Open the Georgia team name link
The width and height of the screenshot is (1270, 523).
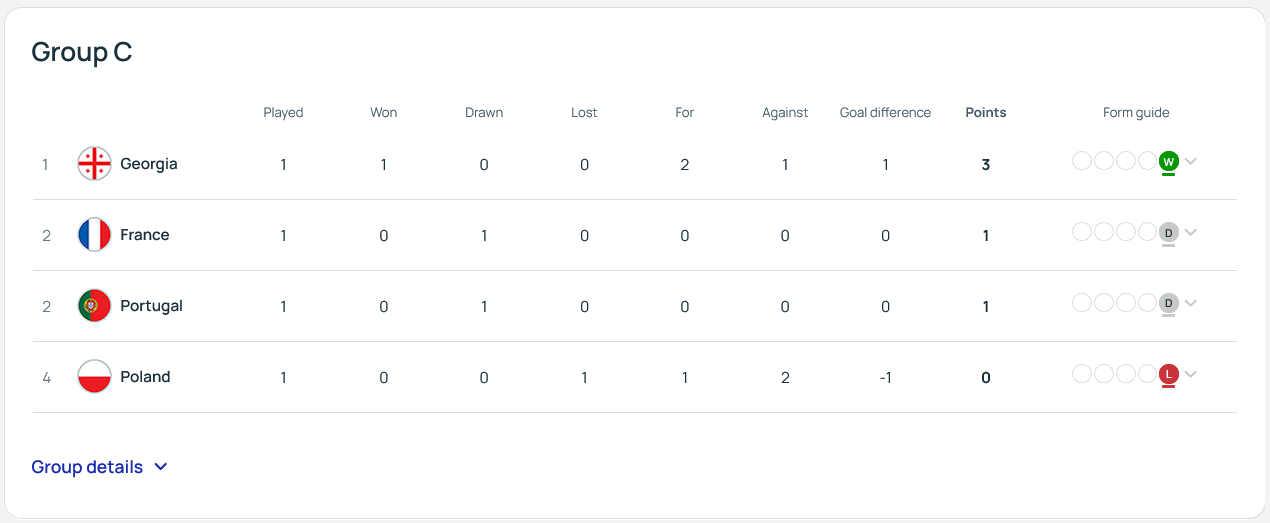(149, 164)
